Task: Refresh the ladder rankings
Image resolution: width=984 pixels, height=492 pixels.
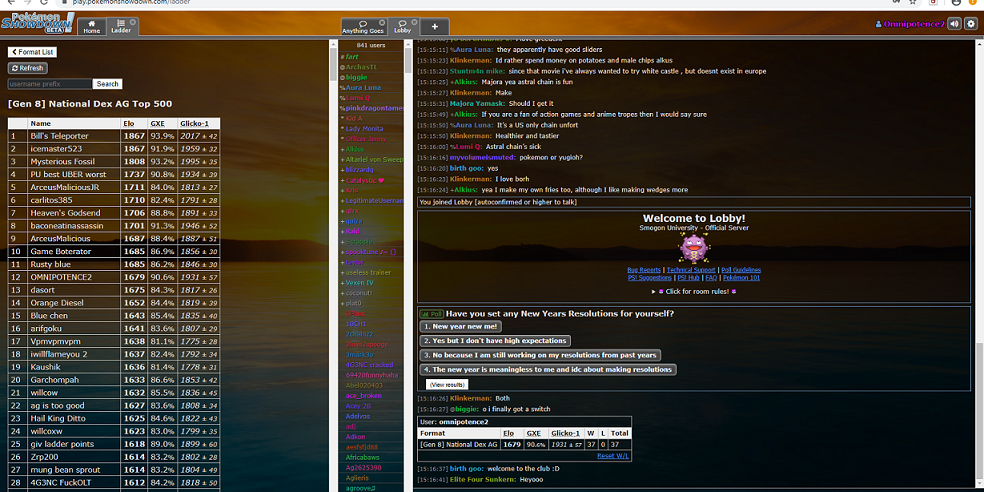Action: pos(28,68)
